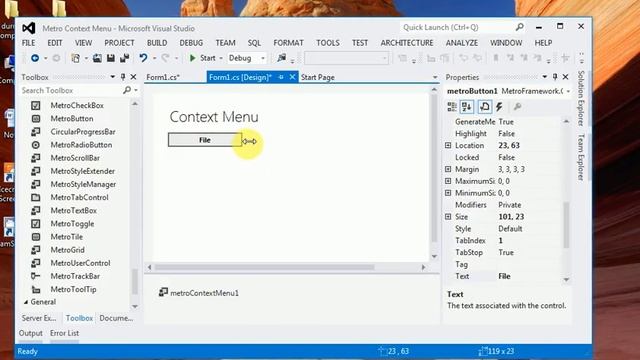640x360 pixels.
Task: Click the Undo toolbar icon
Action: click(143, 58)
